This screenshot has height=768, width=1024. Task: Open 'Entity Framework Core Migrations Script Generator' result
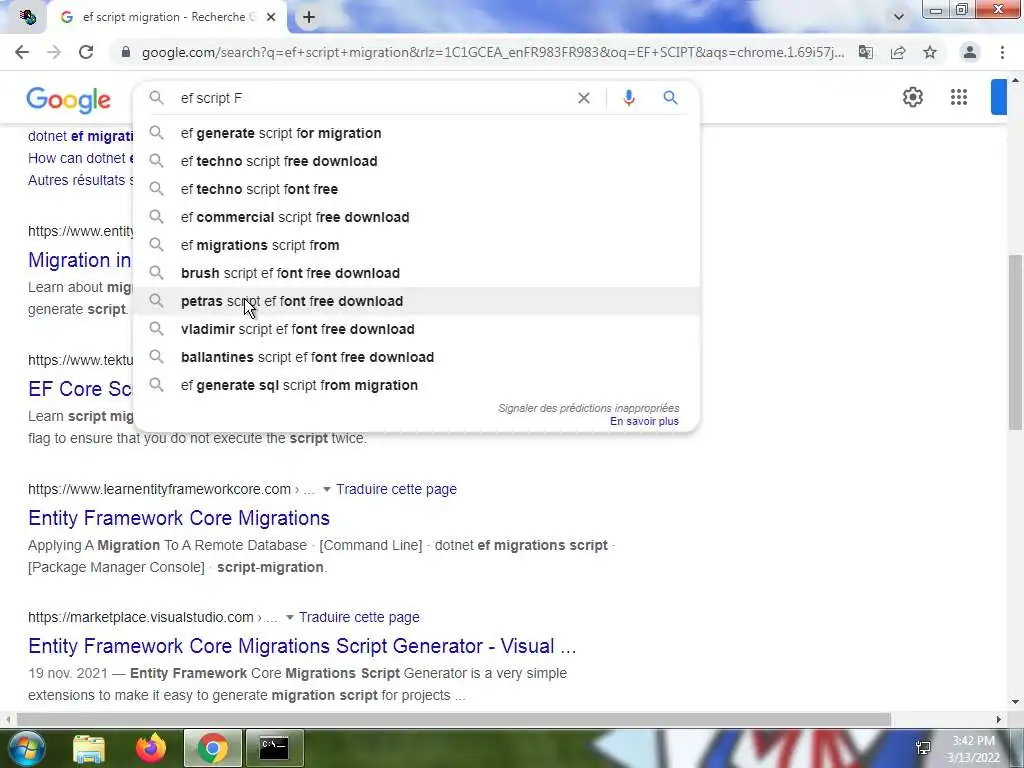click(x=302, y=646)
